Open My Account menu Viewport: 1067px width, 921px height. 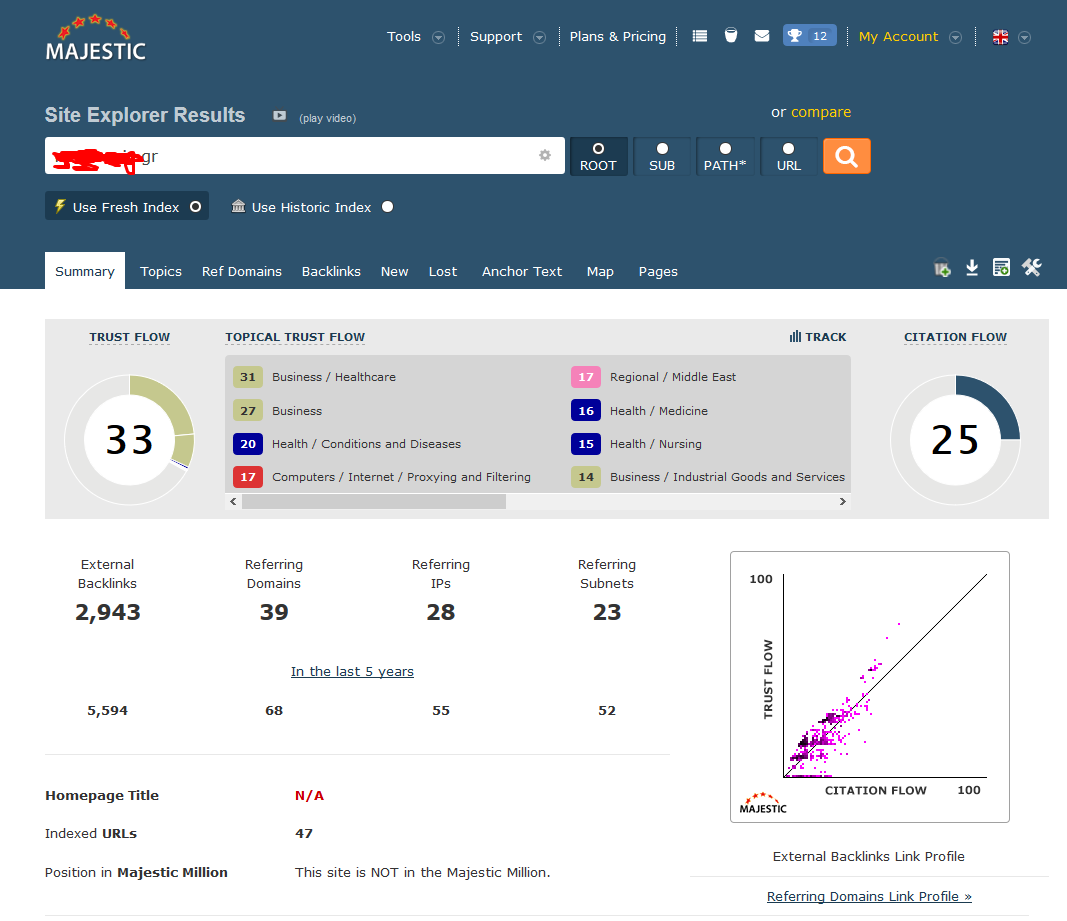coord(898,37)
